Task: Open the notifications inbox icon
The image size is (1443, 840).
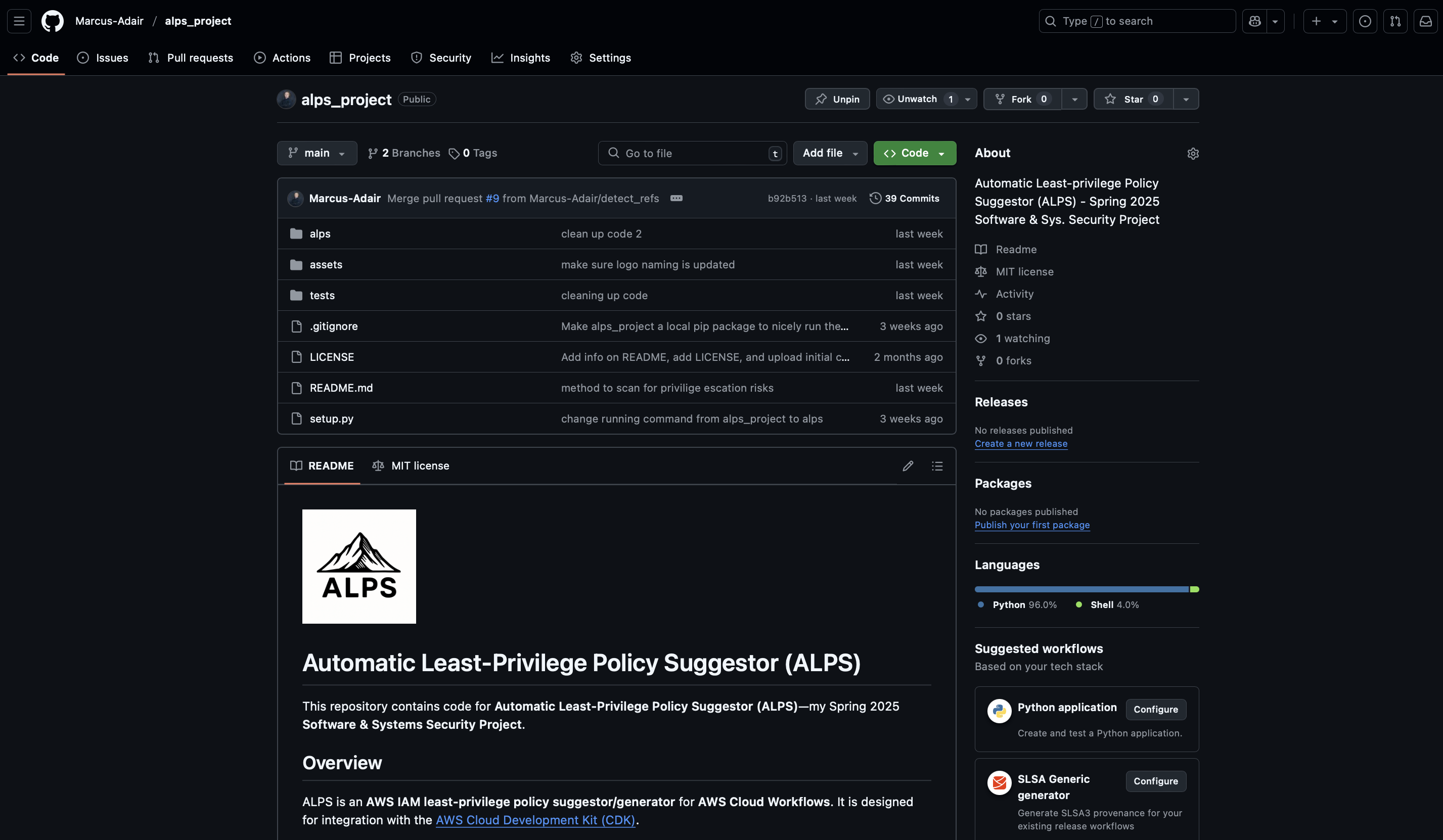Action: pos(1425,21)
